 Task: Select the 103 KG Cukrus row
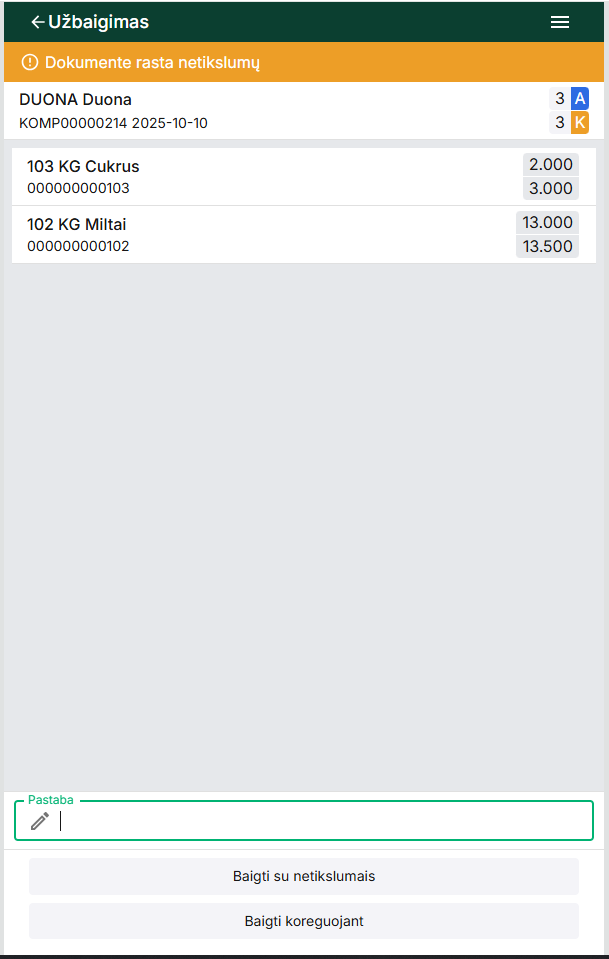click(x=250, y=177)
